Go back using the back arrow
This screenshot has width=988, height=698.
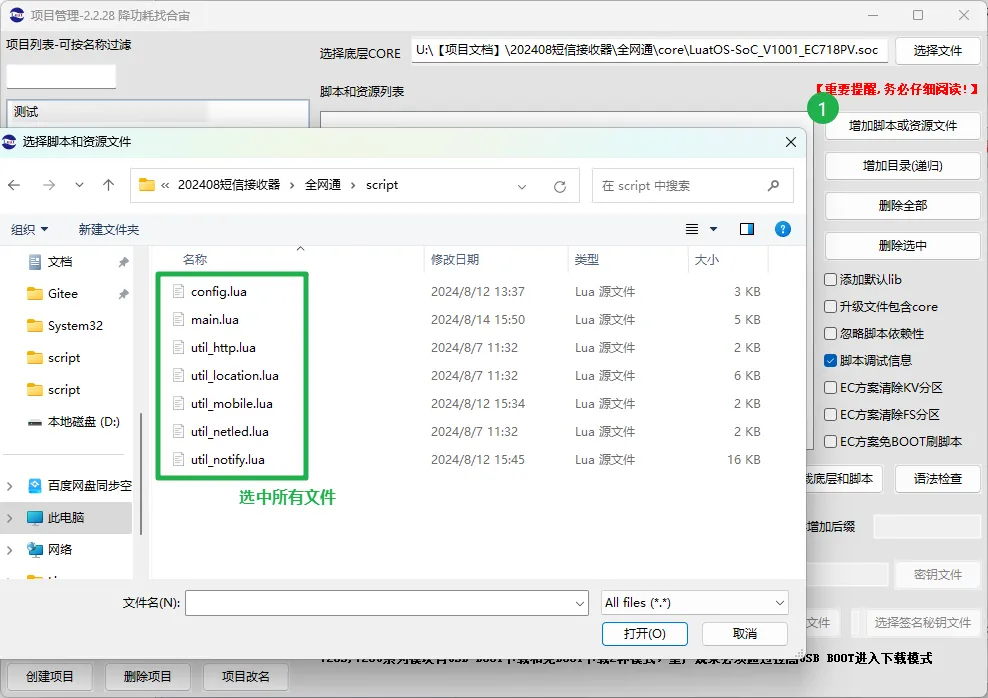14,185
